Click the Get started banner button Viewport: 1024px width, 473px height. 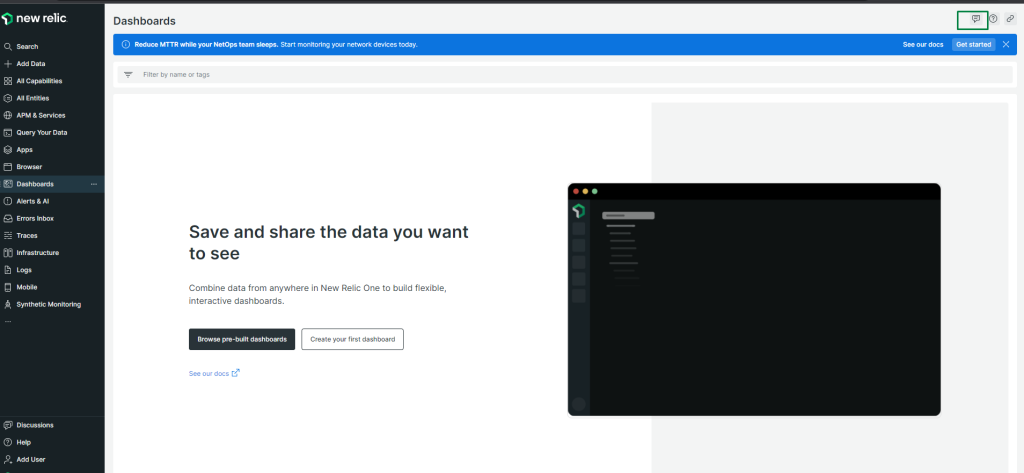[974, 45]
